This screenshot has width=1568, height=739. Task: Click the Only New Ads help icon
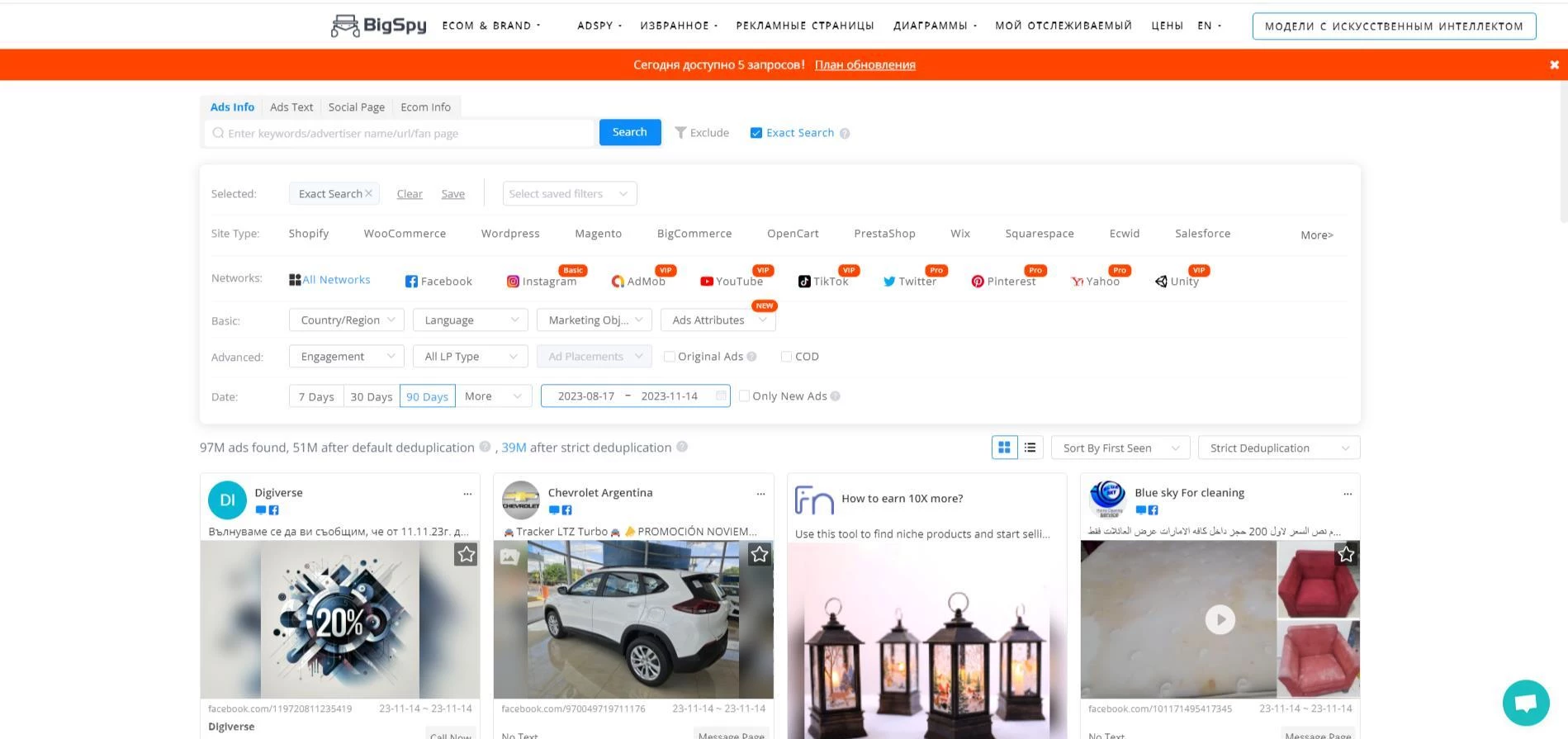[x=835, y=396]
